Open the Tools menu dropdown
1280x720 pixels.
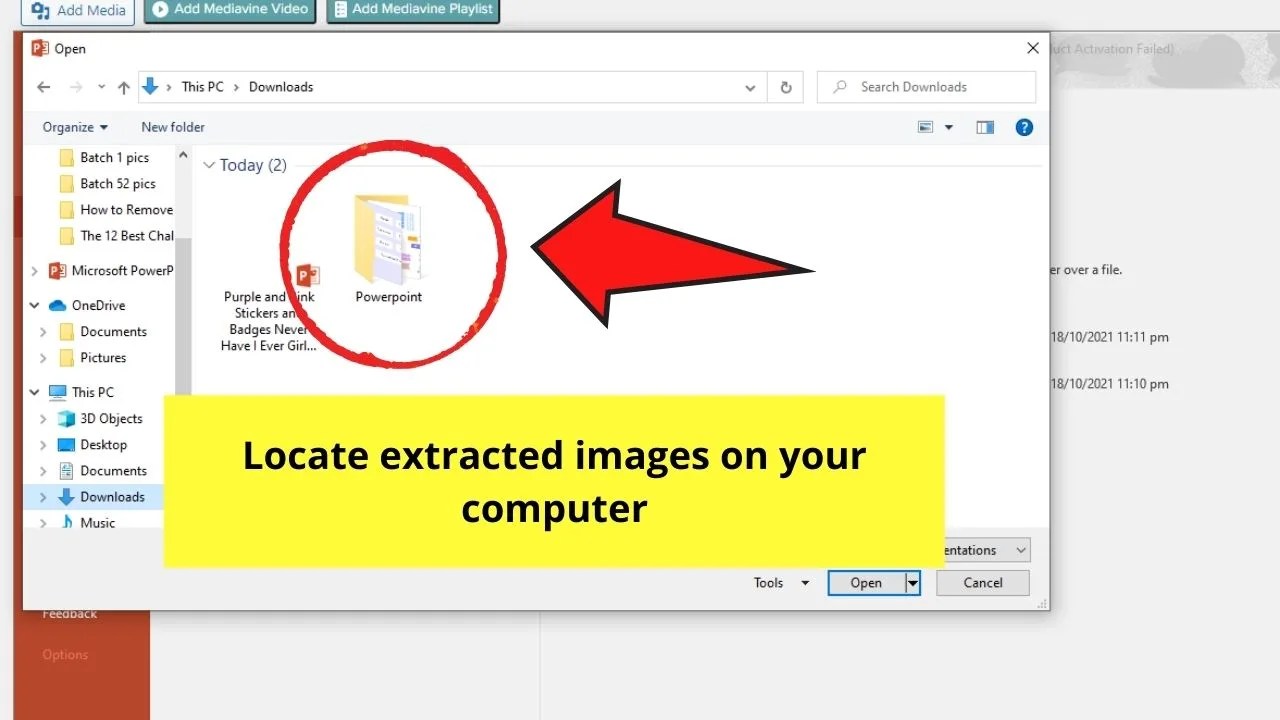780,582
